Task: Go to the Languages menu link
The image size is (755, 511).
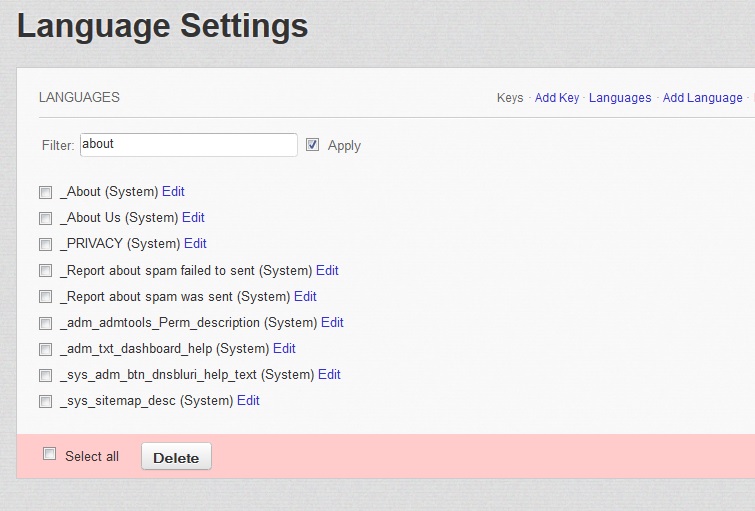Action: [620, 98]
